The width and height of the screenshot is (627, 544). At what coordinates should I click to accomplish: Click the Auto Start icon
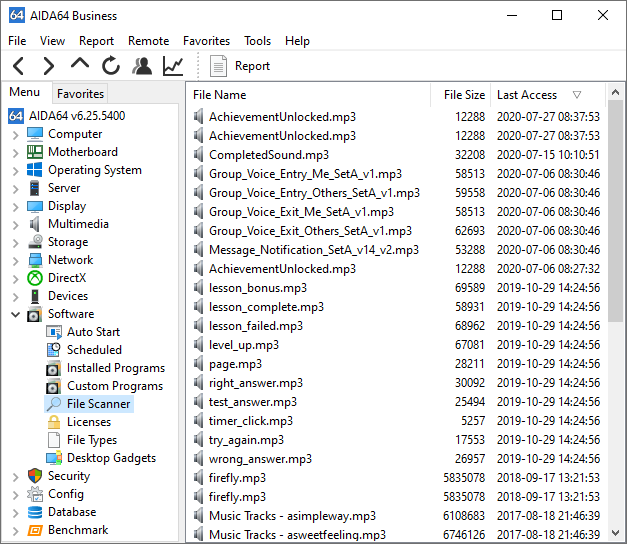pyautogui.click(x=54, y=332)
